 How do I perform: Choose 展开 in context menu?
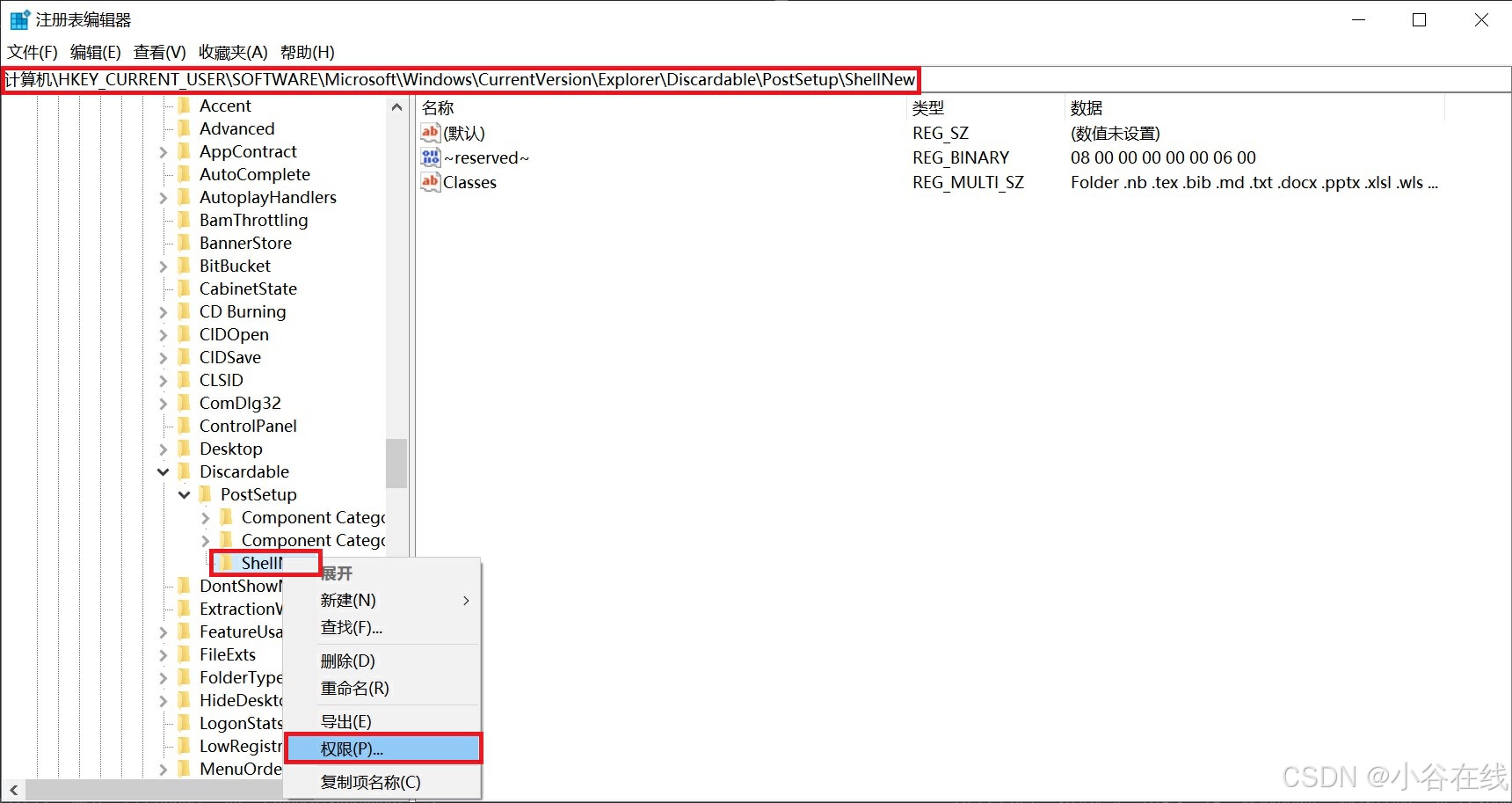383,573
